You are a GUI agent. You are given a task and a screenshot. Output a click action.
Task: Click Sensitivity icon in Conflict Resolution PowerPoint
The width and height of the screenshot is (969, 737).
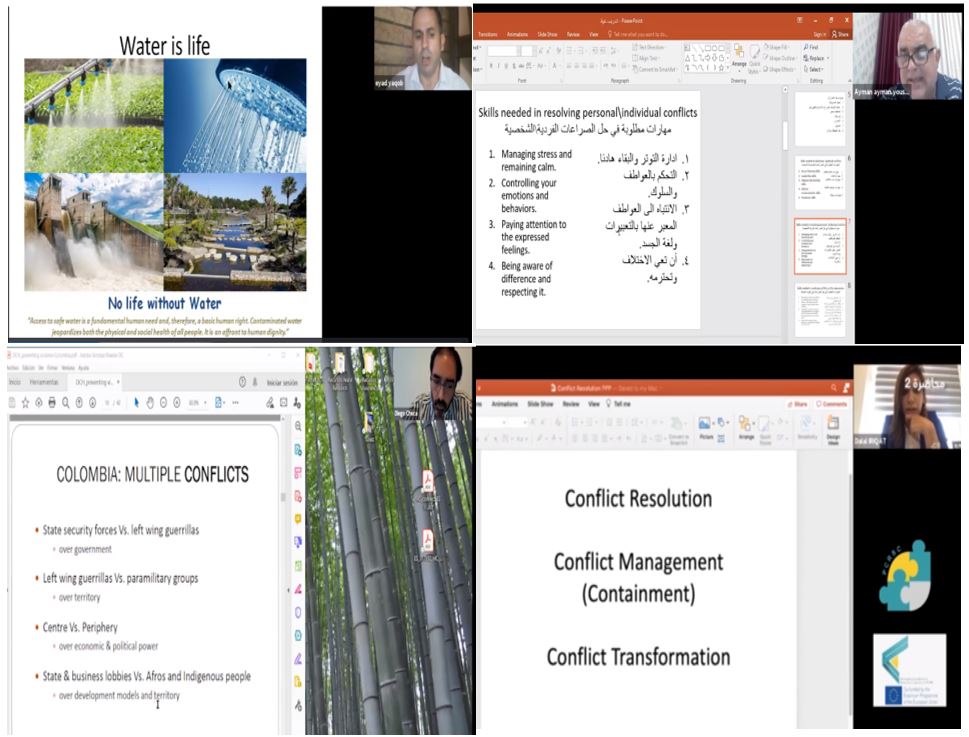tap(807, 426)
